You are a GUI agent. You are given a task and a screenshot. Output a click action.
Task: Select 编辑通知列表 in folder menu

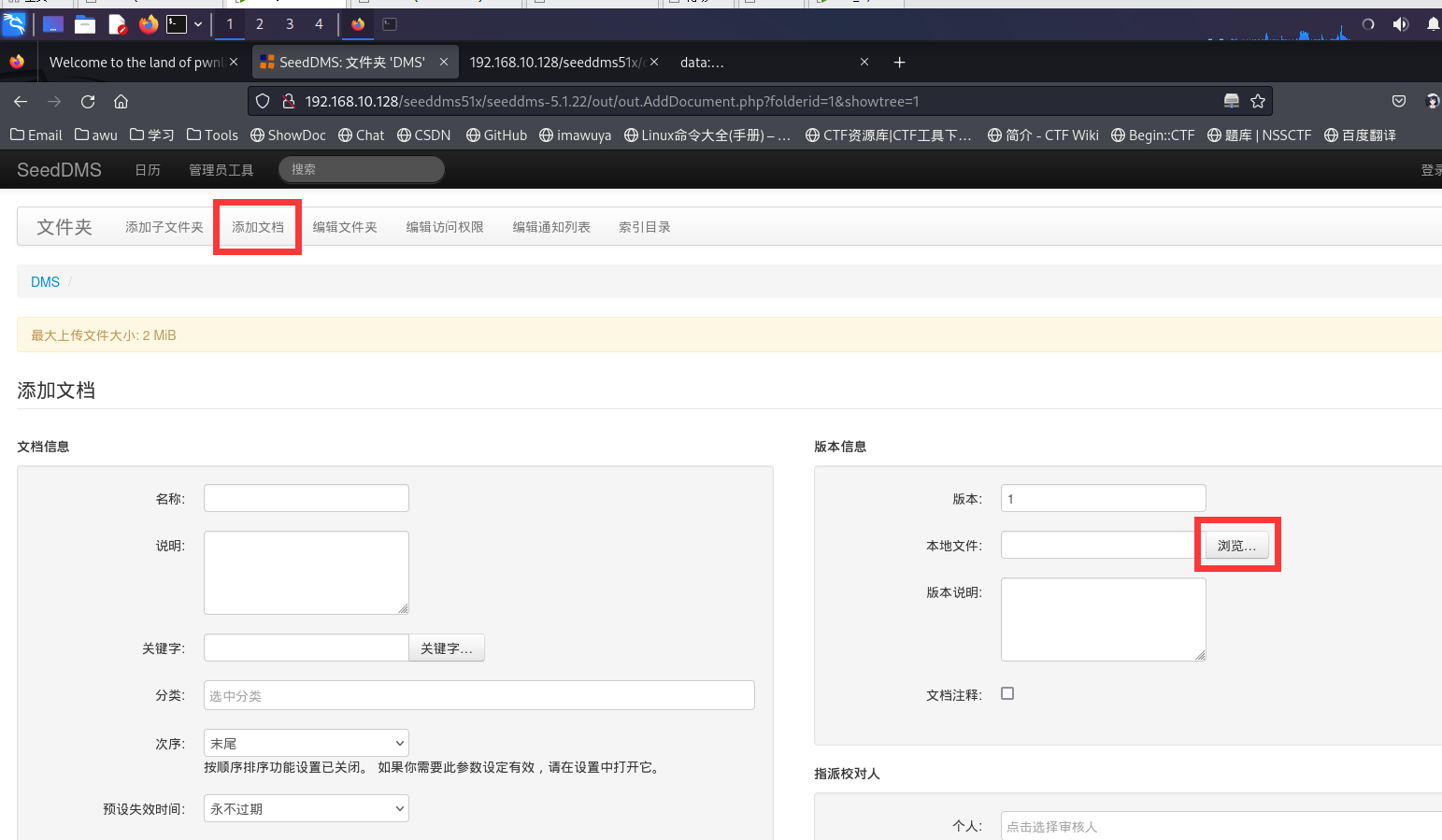(551, 227)
